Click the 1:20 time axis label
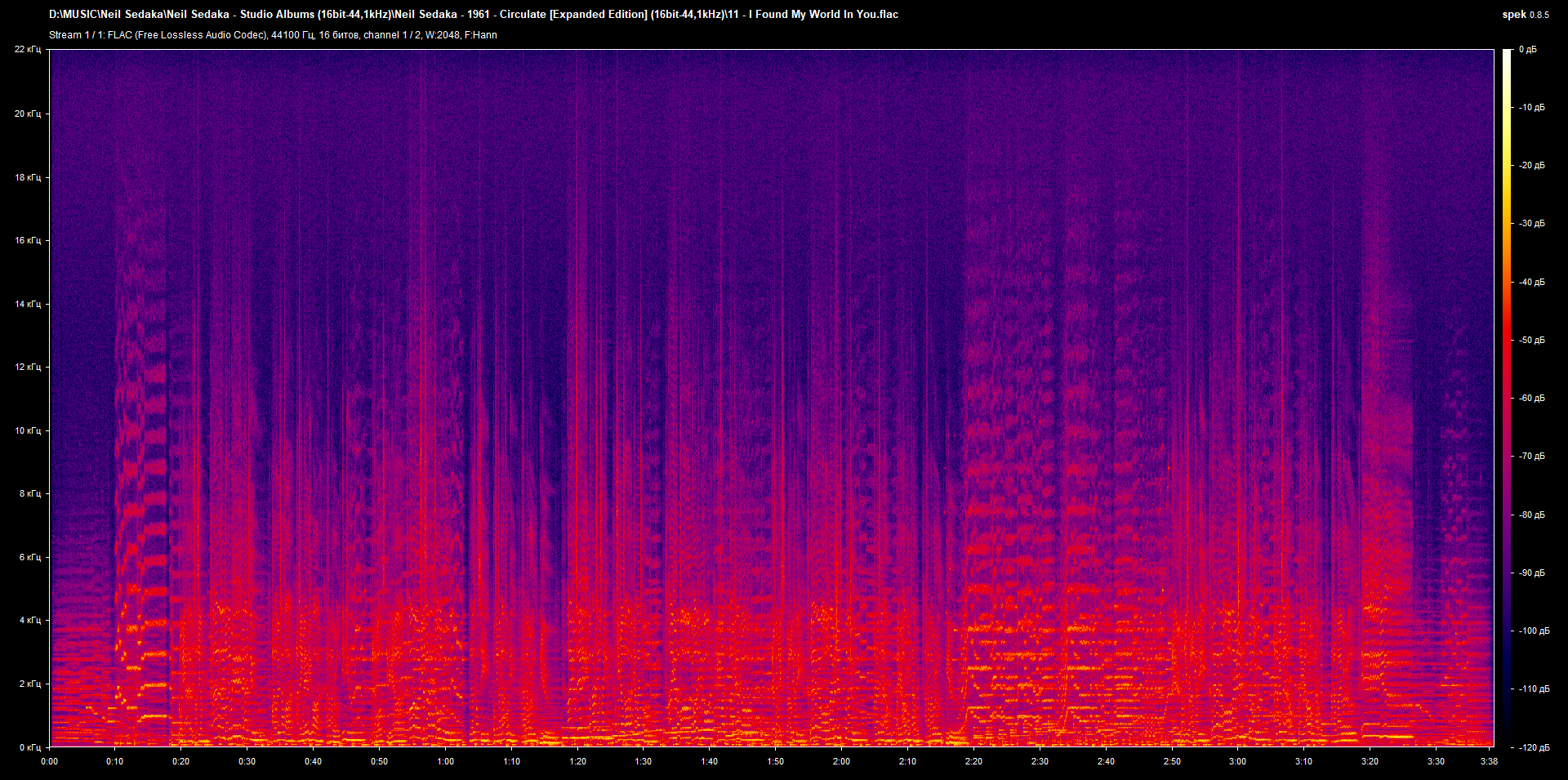This screenshot has height=780, width=1568. (577, 761)
